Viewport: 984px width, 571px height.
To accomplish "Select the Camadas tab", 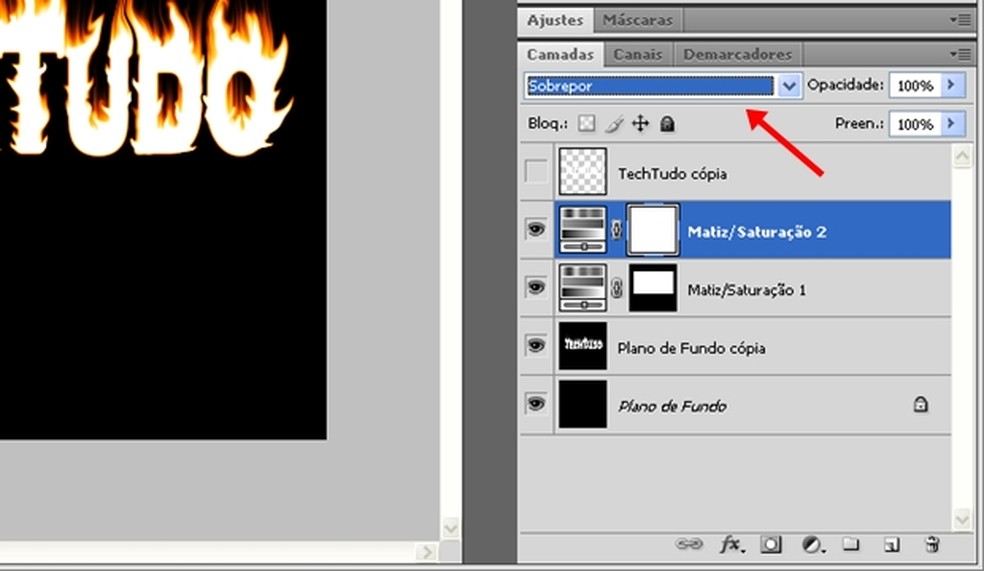I will click(x=560, y=55).
